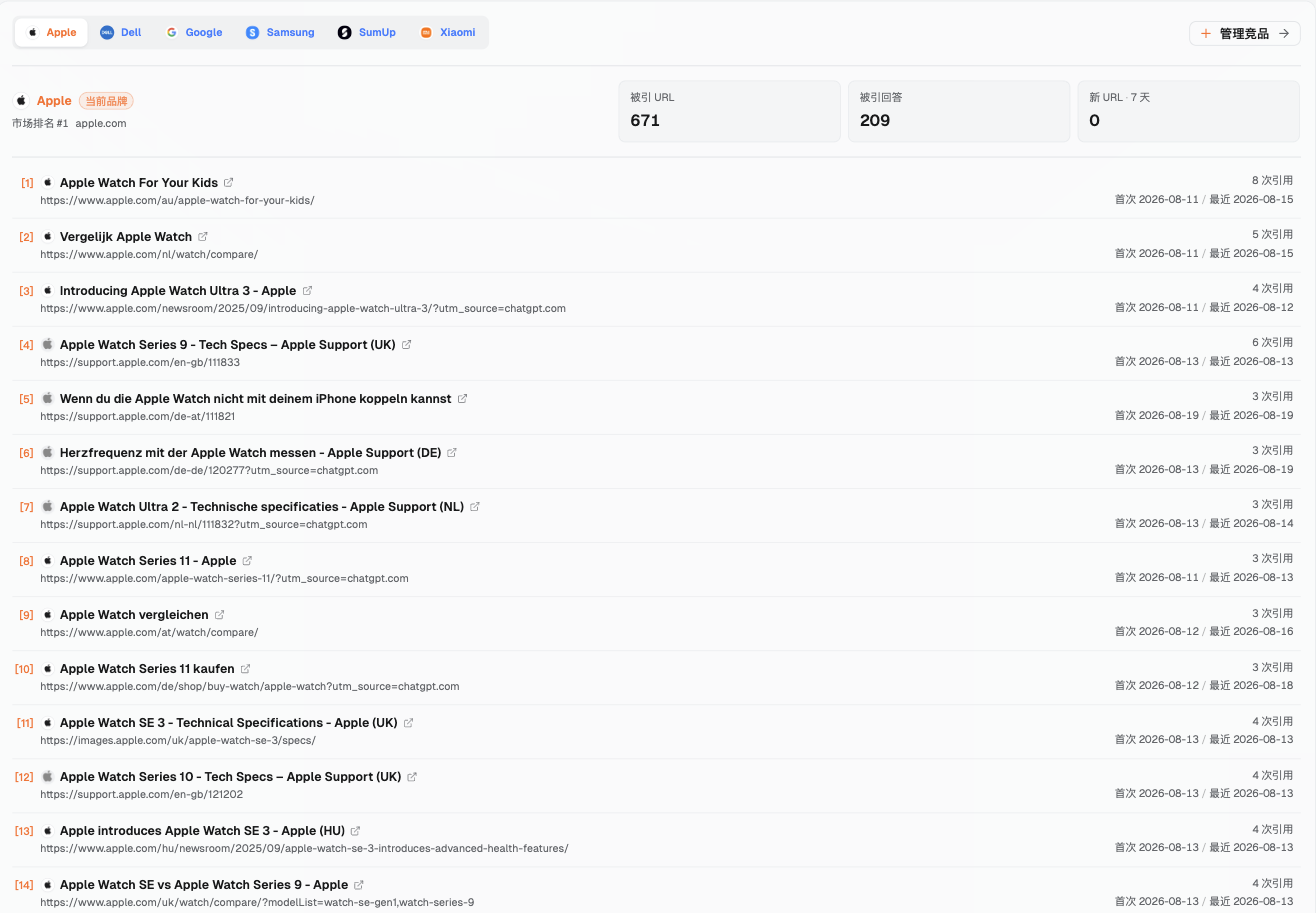Click the 市场排名 #1 label

click(x=40, y=124)
